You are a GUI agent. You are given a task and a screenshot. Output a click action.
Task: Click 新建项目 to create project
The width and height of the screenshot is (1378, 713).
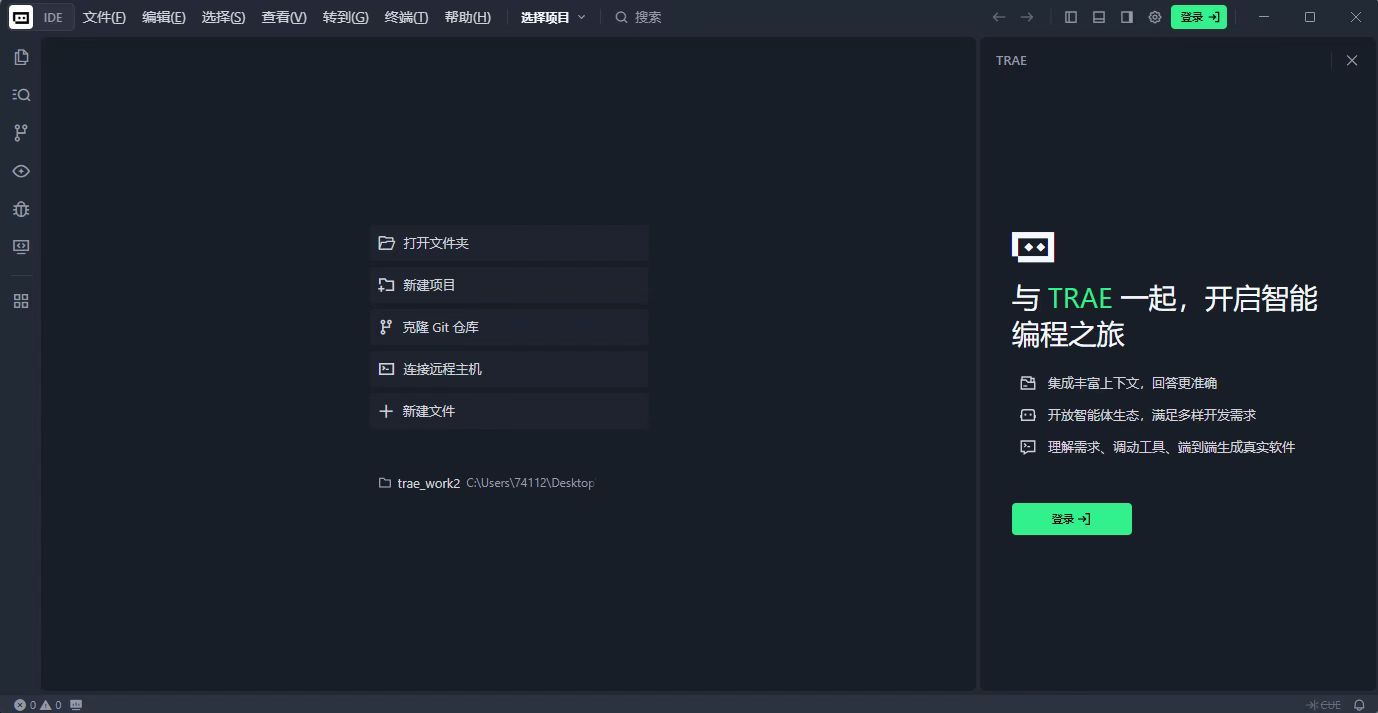(x=509, y=285)
